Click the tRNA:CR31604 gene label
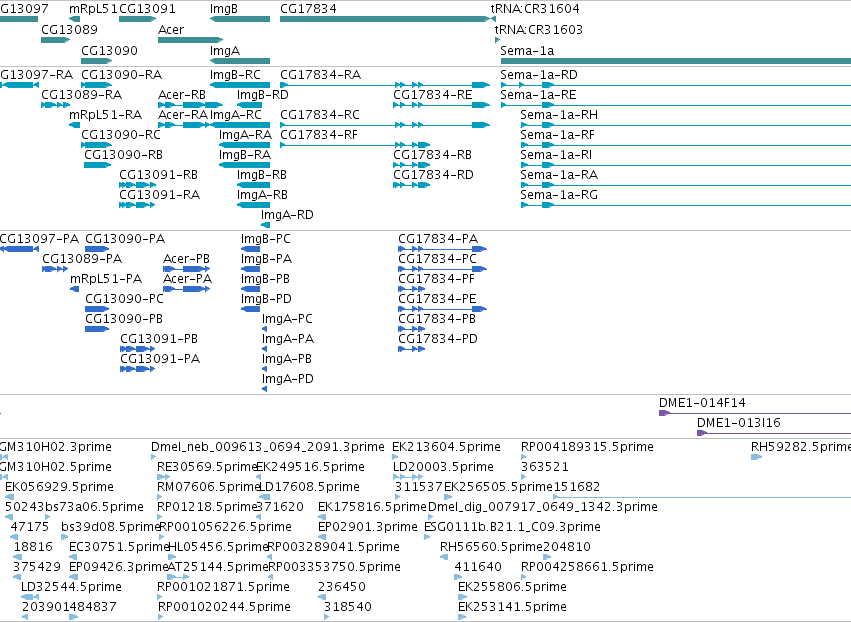The width and height of the screenshot is (851, 622). [x=535, y=9]
